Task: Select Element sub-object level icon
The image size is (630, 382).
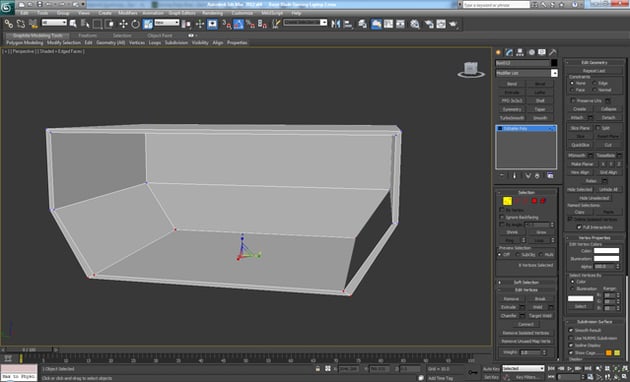Action: [543, 200]
